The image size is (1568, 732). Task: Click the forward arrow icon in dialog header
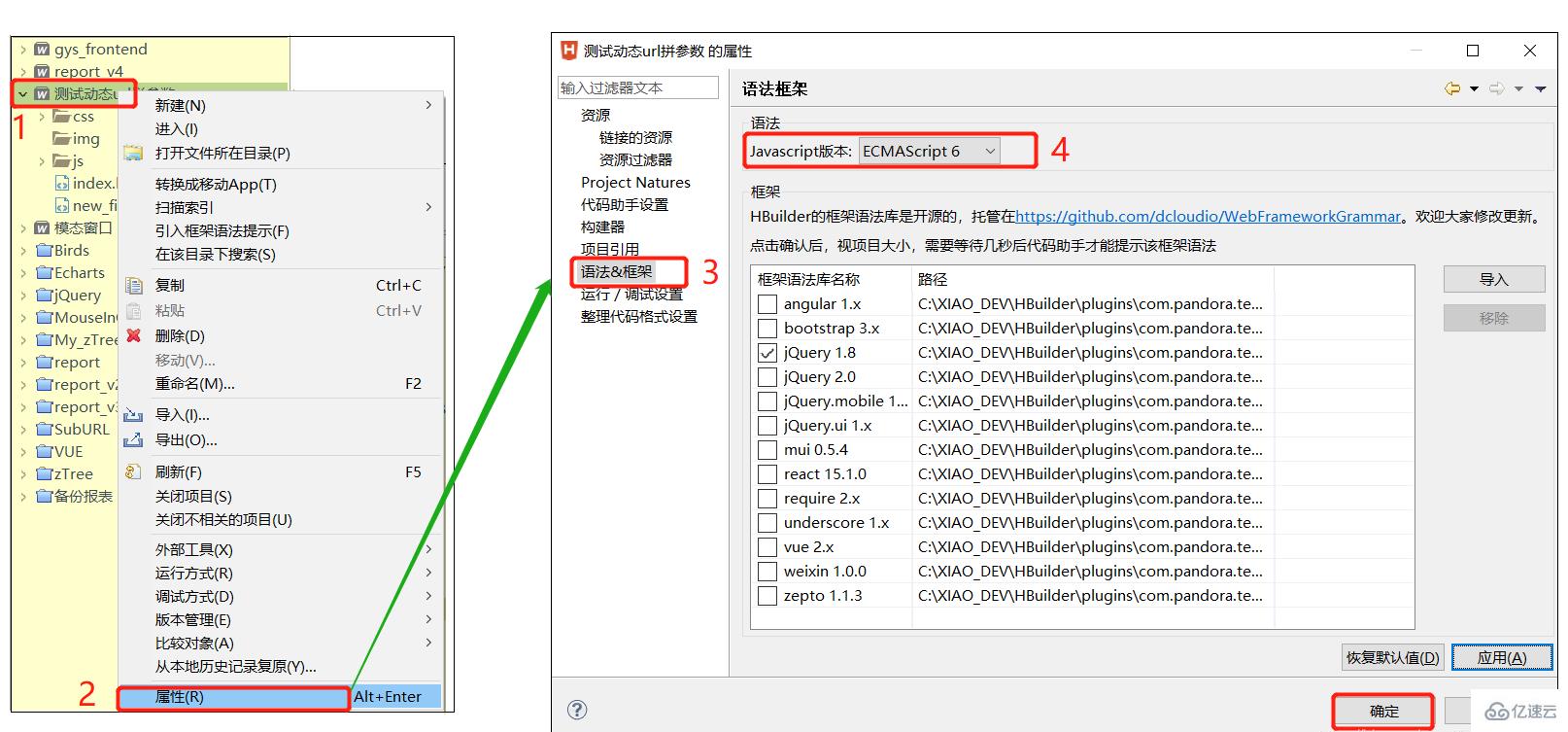1497,88
